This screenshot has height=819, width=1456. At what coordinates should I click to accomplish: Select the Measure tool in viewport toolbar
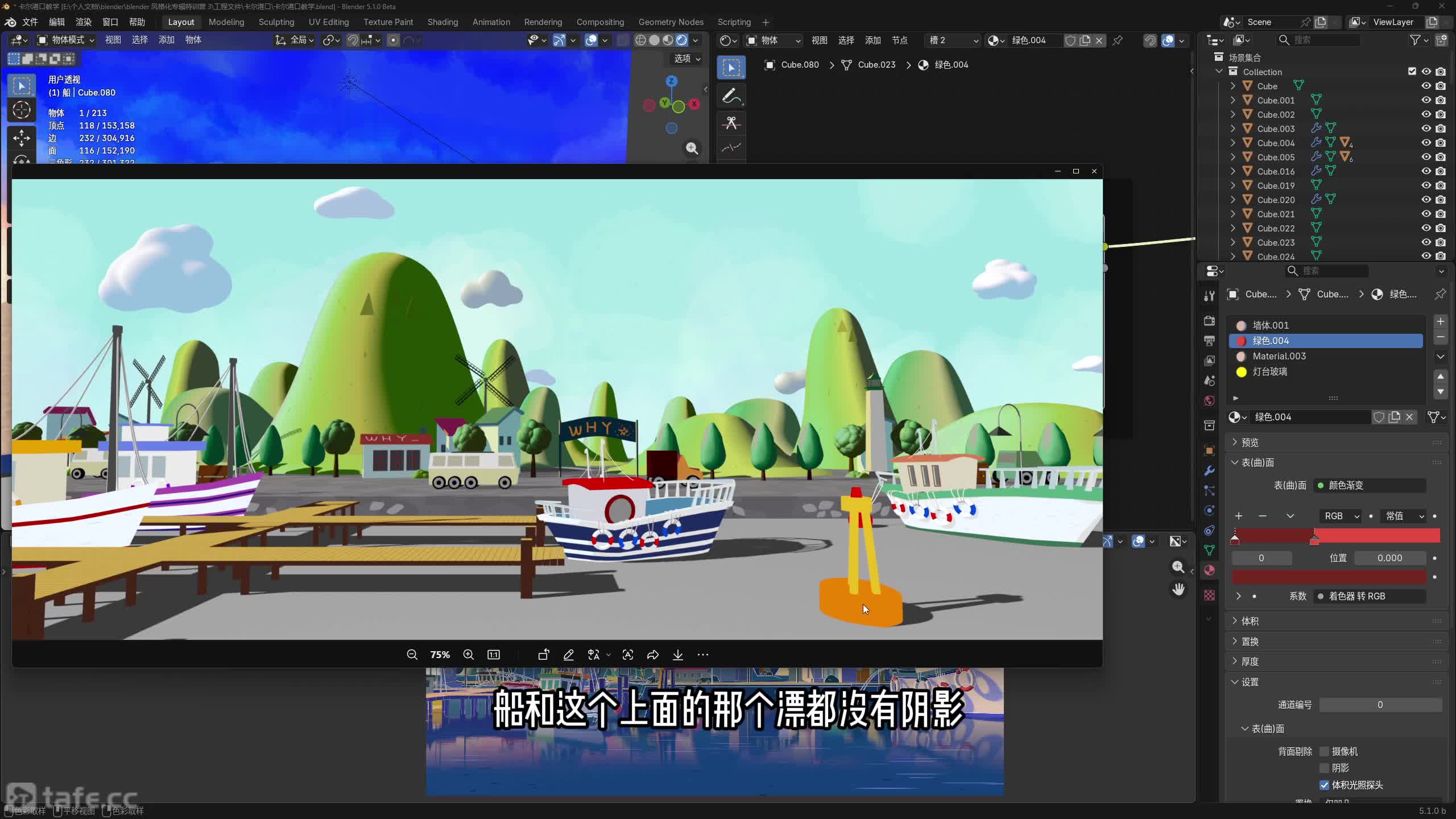point(731,148)
